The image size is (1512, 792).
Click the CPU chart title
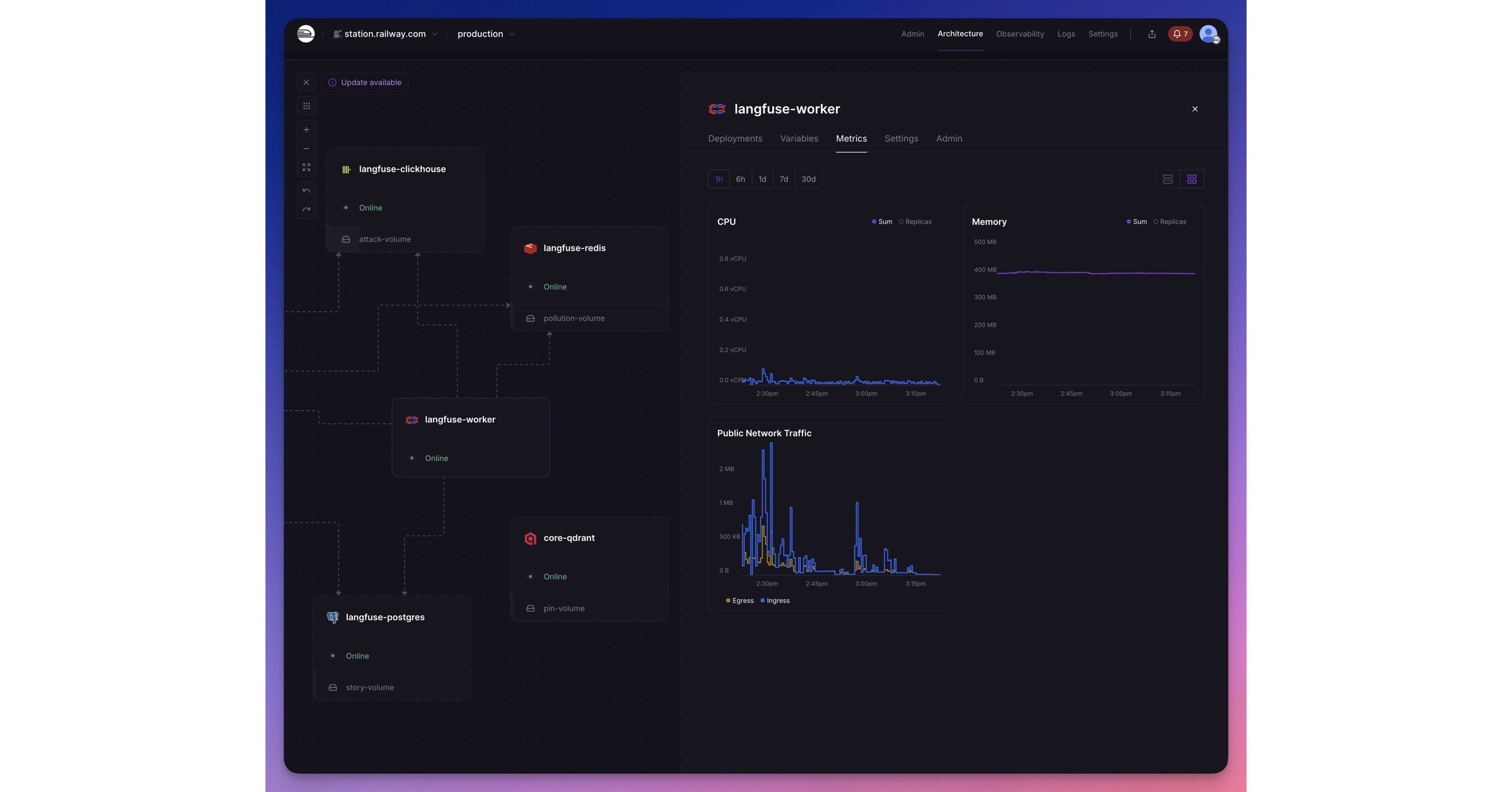coord(726,222)
